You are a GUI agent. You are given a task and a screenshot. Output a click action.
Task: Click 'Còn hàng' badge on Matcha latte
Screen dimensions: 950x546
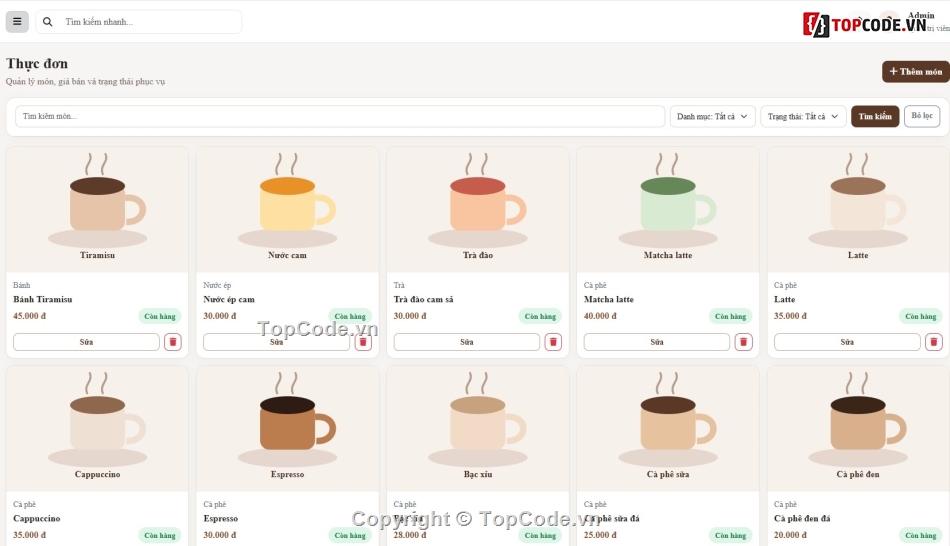(x=731, y=316)
